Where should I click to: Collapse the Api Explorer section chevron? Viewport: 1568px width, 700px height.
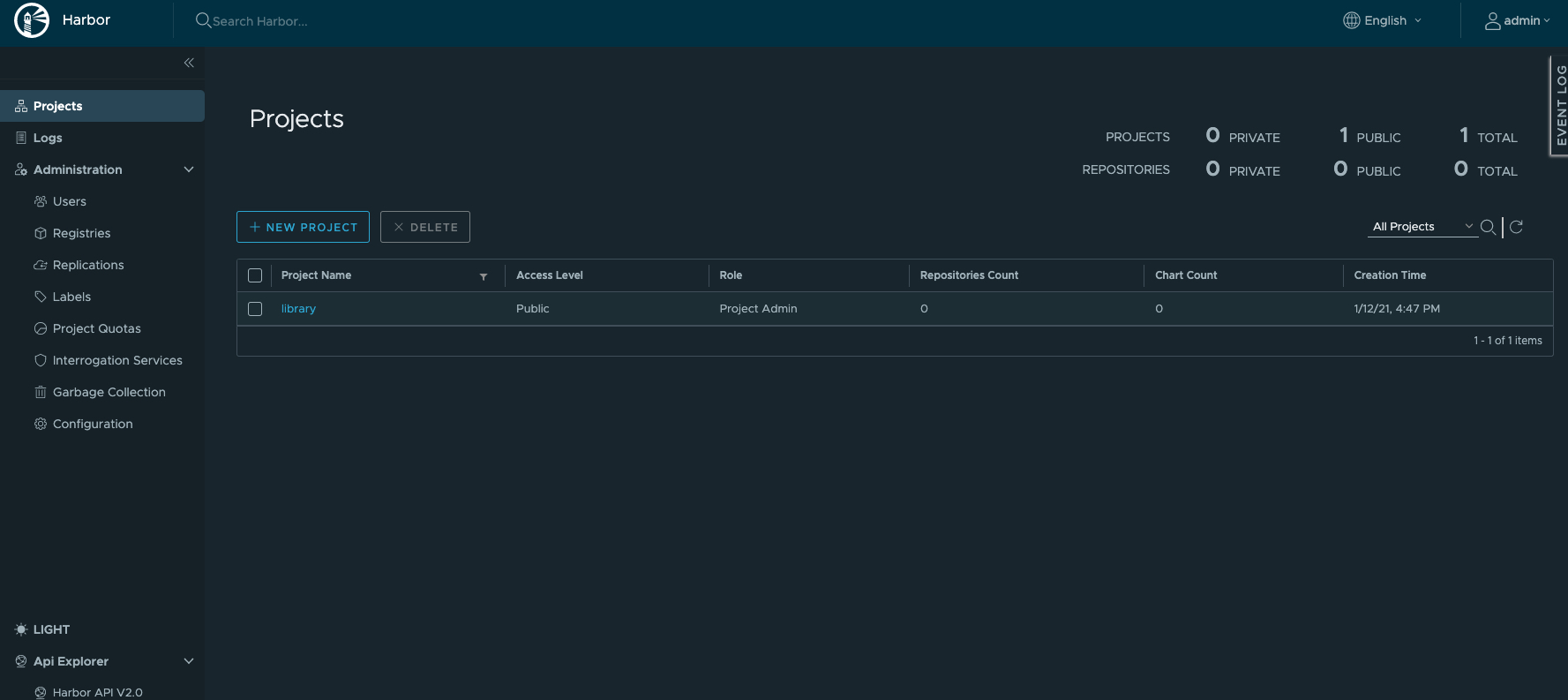click(189, 661)
